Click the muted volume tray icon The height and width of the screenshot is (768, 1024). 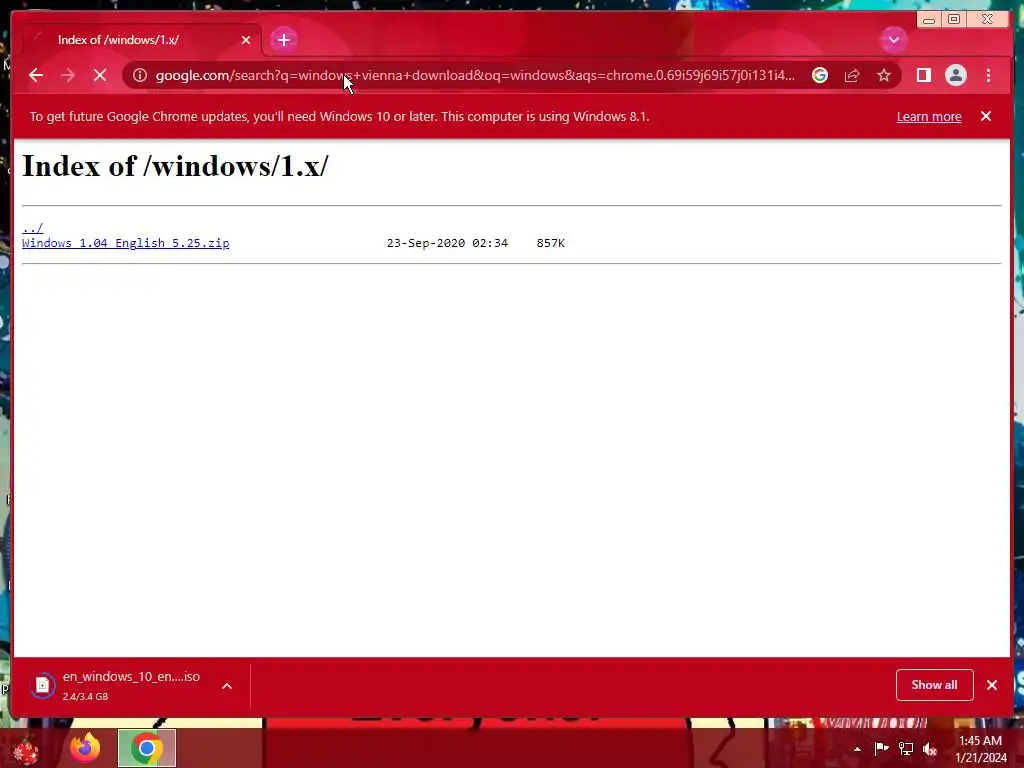click(930, 748)
